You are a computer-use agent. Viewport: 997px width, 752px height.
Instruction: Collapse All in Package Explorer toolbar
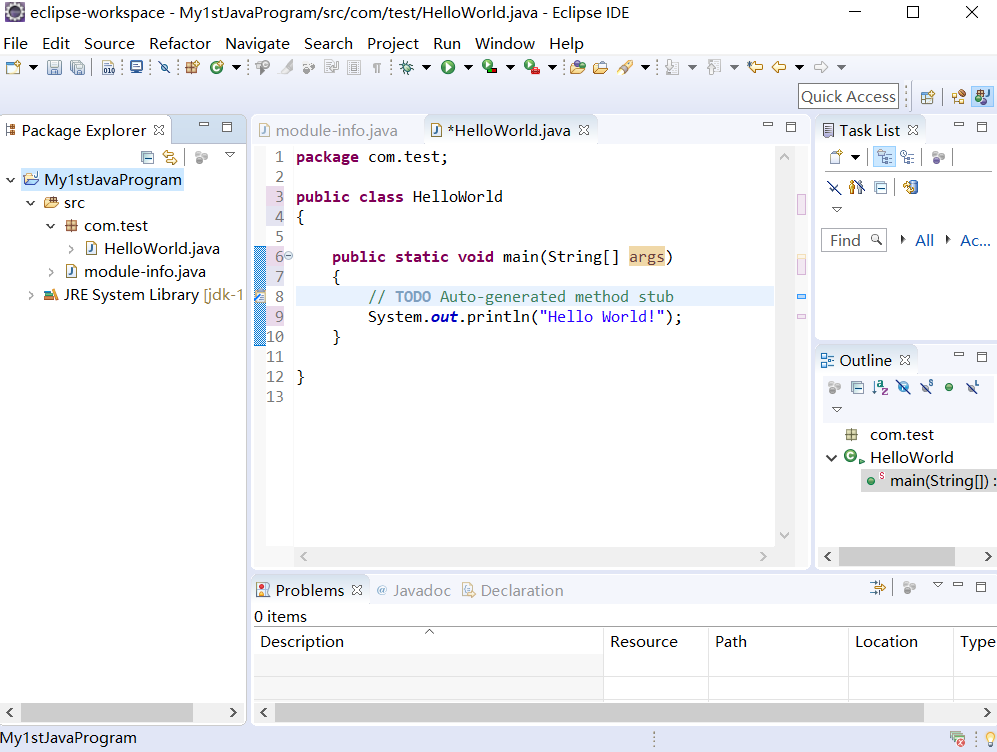148,157
